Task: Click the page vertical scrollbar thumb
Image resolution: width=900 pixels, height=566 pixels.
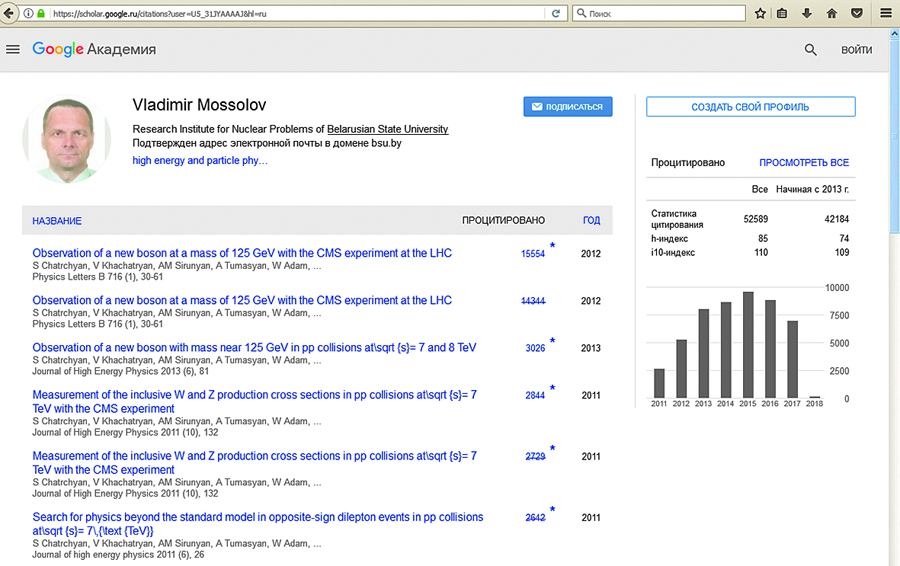Action: (x=894, y=136)
